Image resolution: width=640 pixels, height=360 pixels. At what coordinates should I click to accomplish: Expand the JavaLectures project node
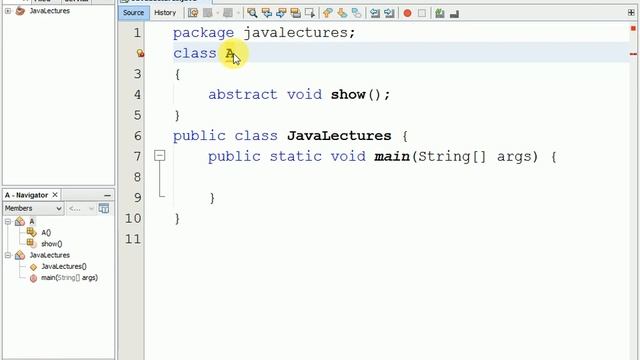pos(8,11)
